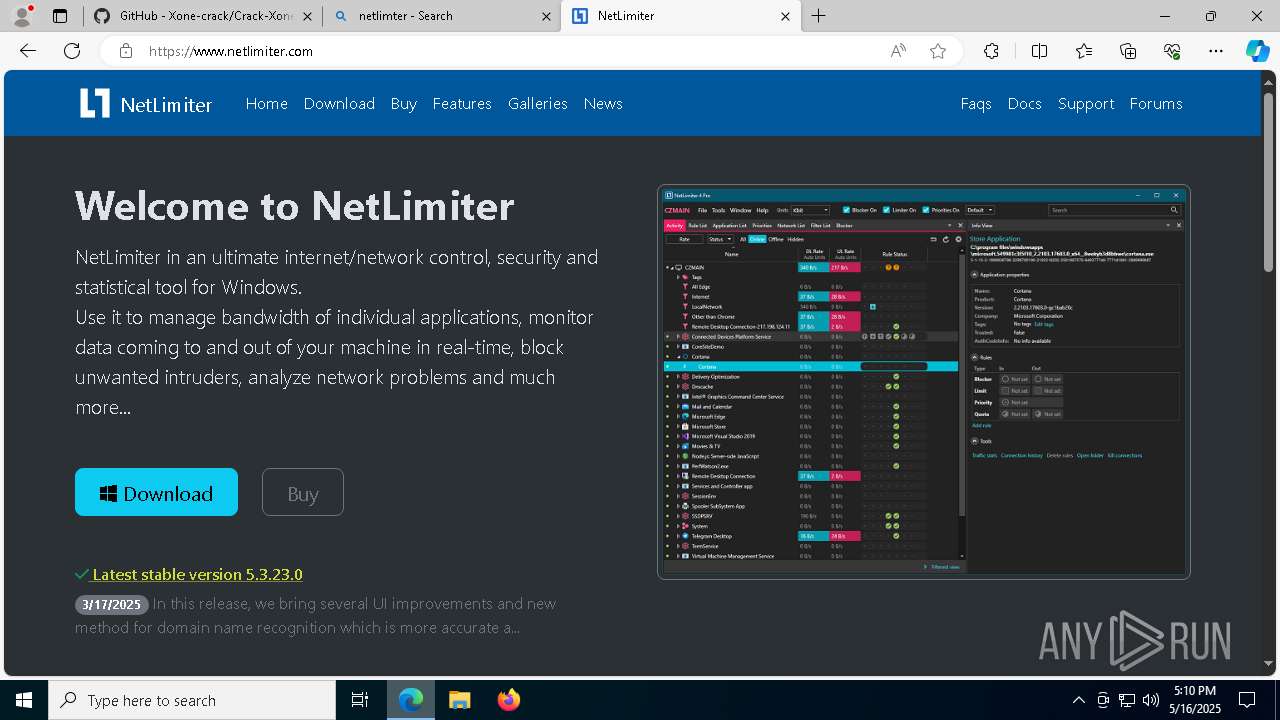1280x720 pixels.
Task: Click the 3/17/2025 release date badge
Action: click(x=112, y=604)
